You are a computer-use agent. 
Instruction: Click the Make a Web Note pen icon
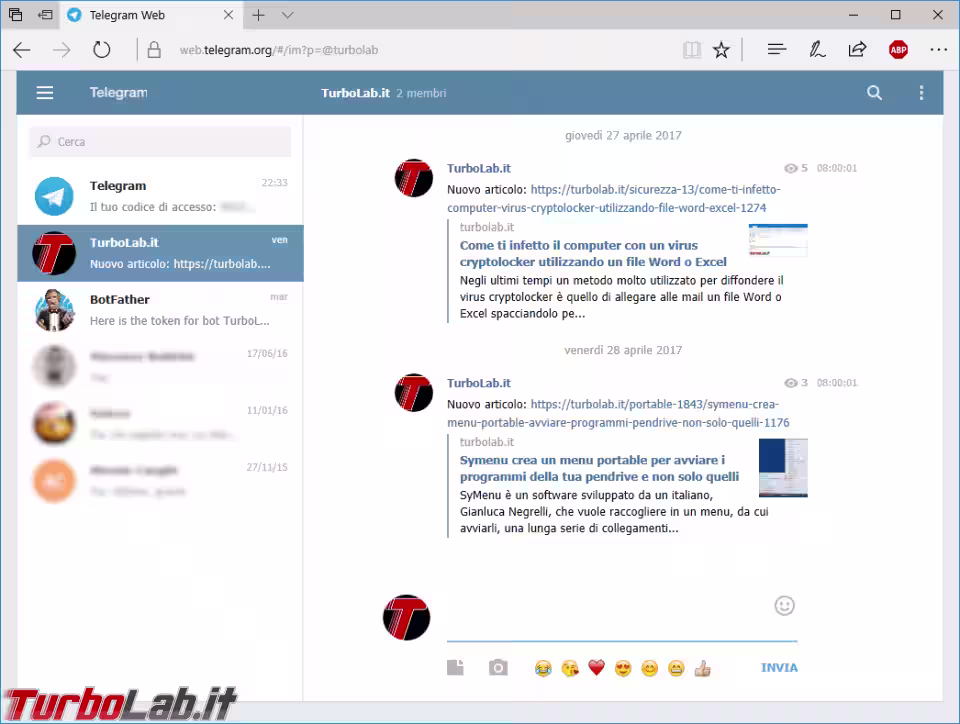click(817, 50)
